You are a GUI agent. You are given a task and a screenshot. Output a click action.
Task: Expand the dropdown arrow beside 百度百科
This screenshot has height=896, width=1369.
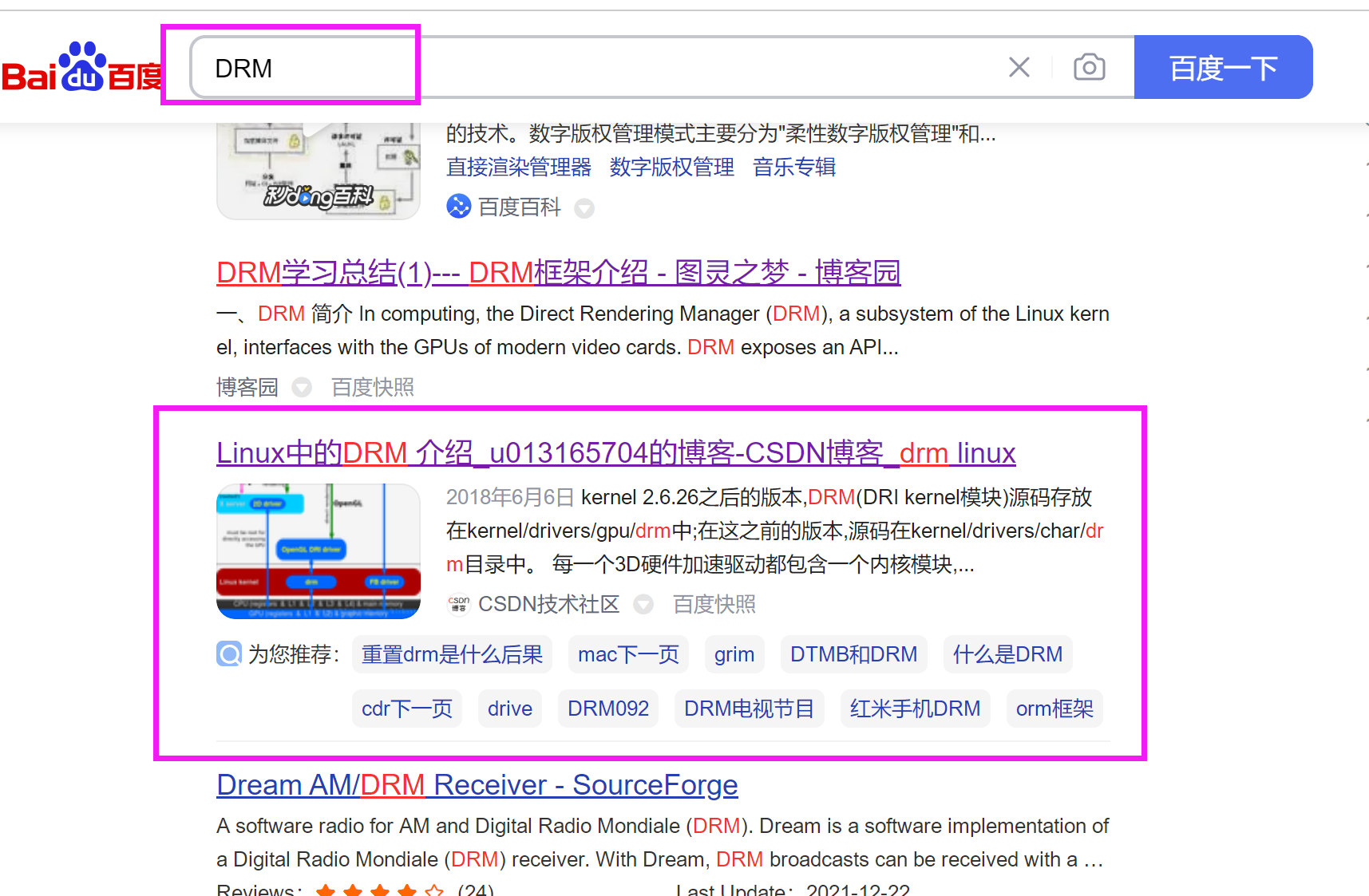[585, 208]
